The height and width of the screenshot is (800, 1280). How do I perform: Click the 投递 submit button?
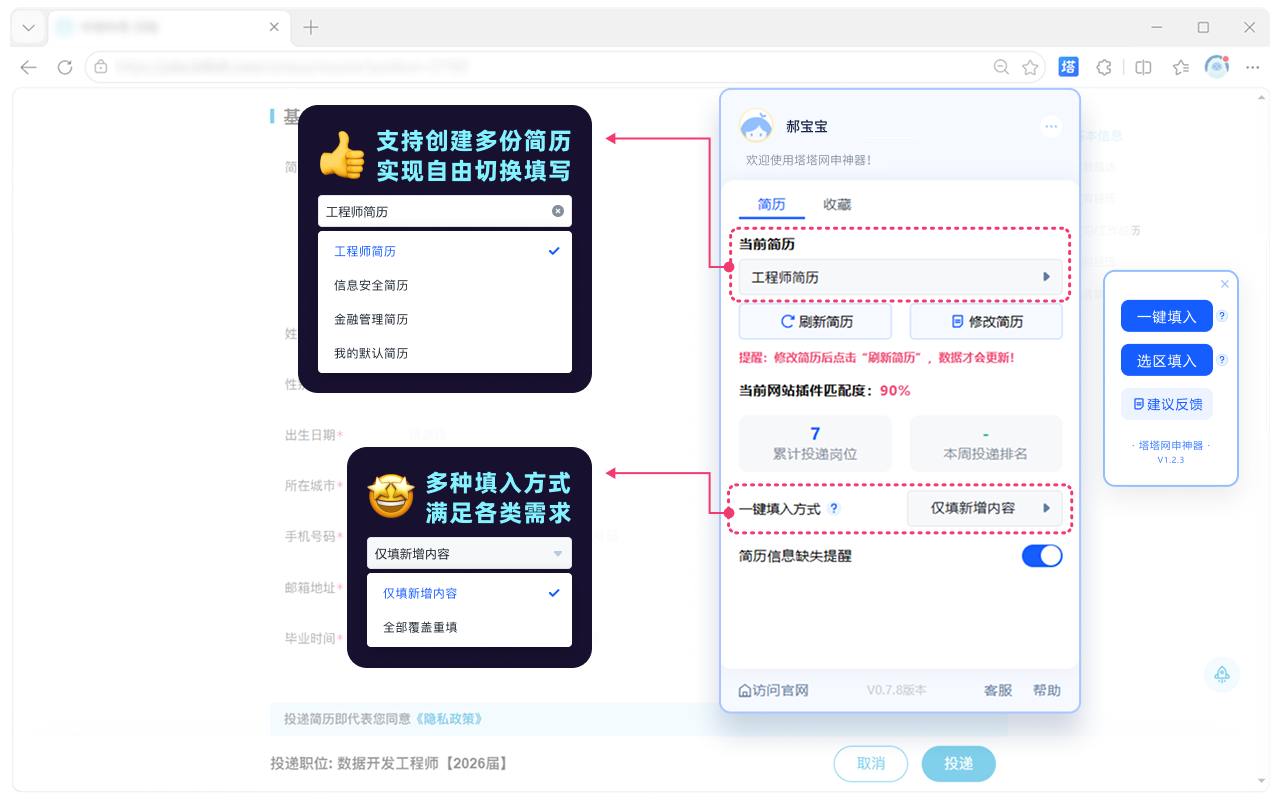pos(959,763)
